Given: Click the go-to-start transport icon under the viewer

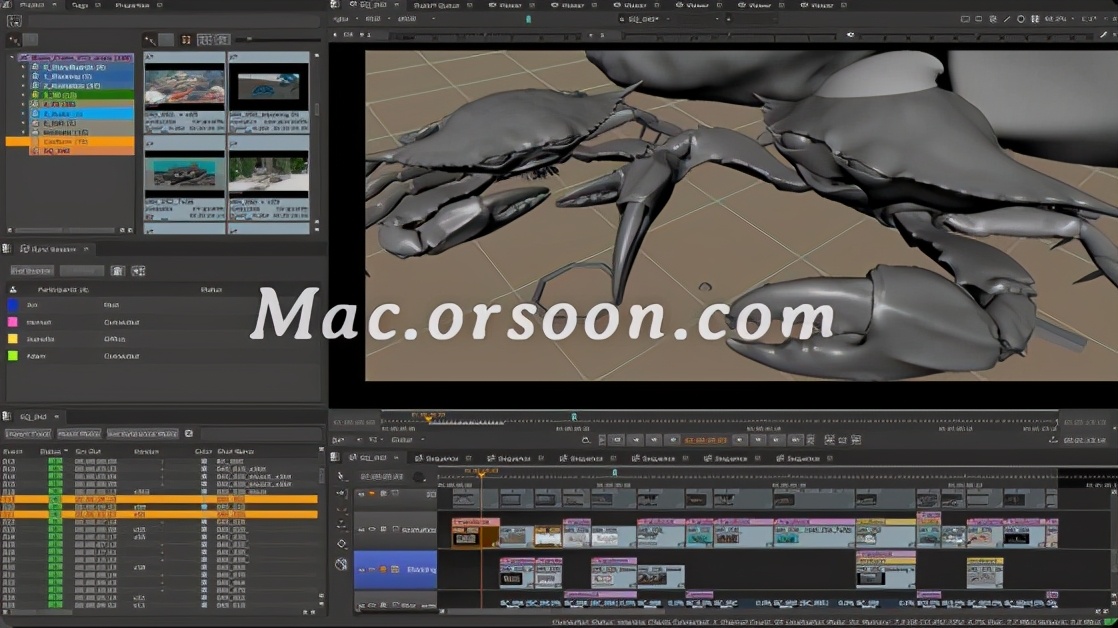Looking at the screenshot, I should 618,440.
